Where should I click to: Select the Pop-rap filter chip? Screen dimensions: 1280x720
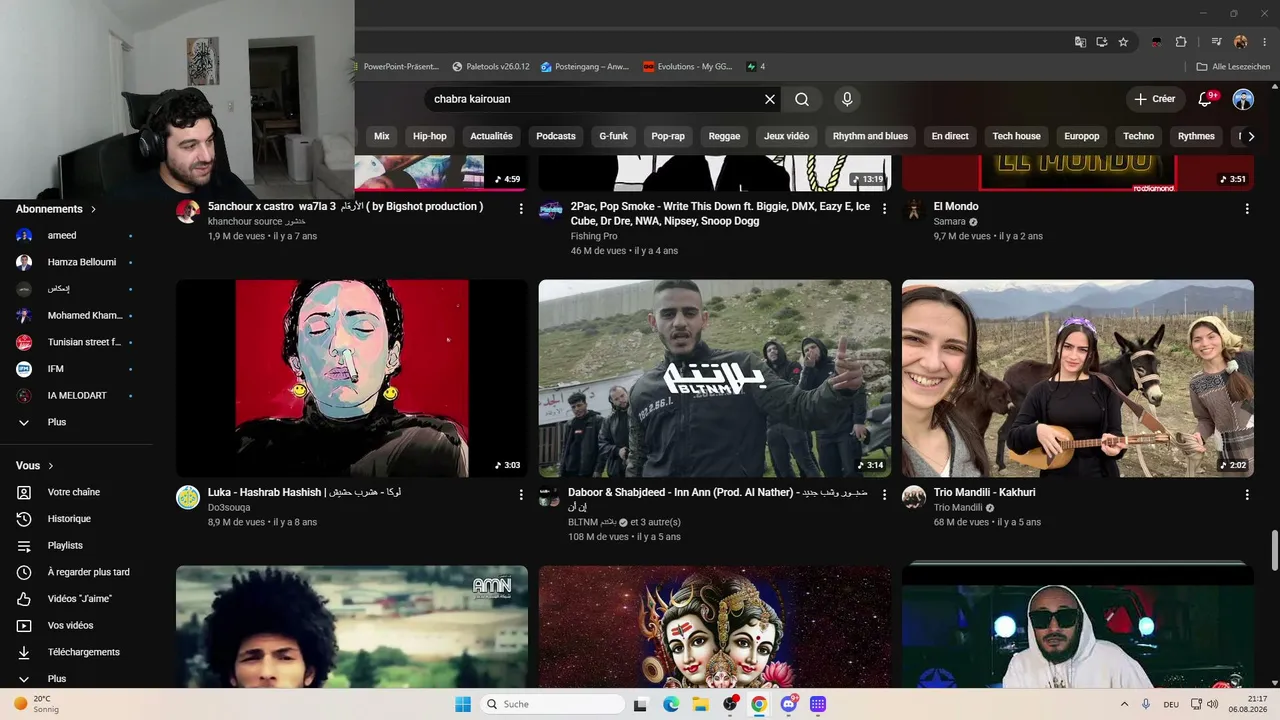click(x=668, y=136)
